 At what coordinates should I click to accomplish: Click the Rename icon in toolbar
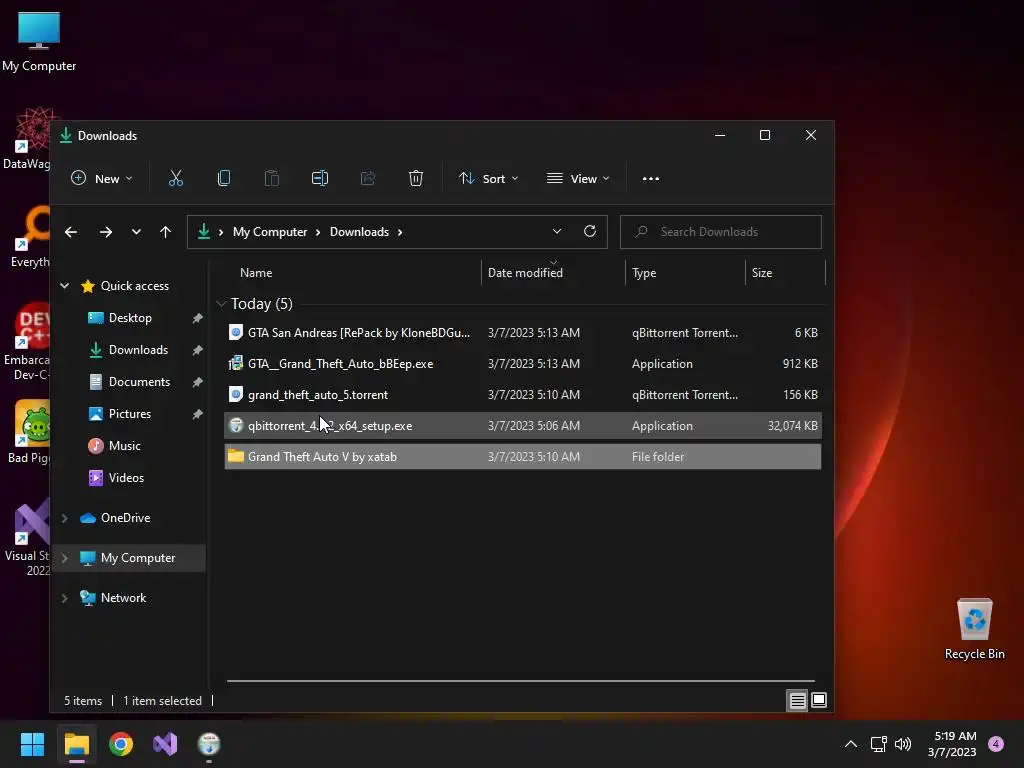[x=319, y=178]
